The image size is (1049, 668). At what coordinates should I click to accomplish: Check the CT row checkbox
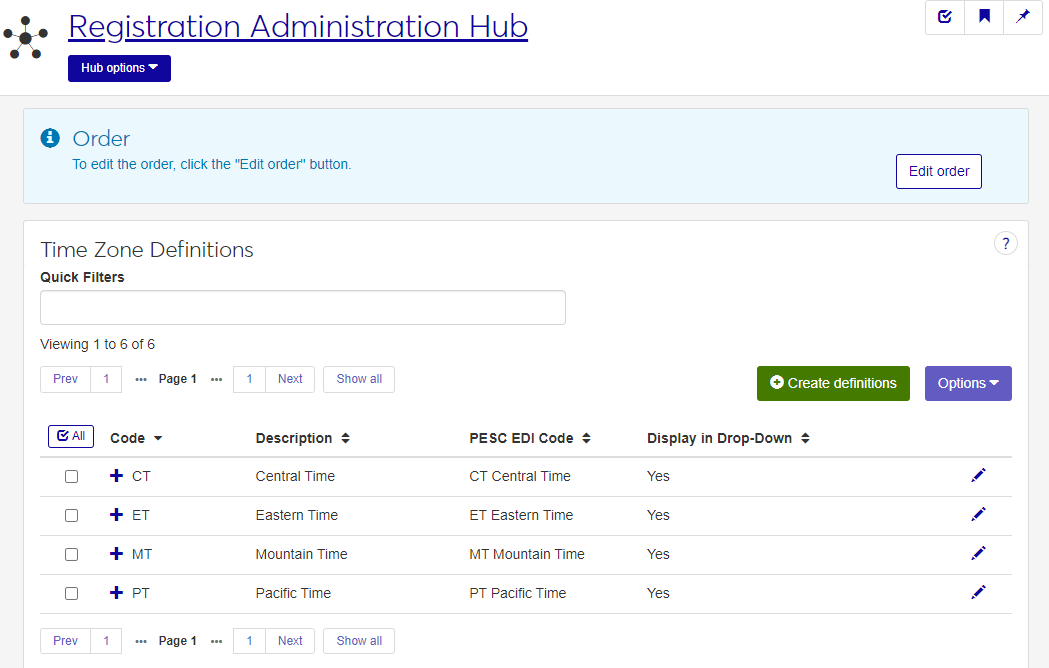pos(71,477)
